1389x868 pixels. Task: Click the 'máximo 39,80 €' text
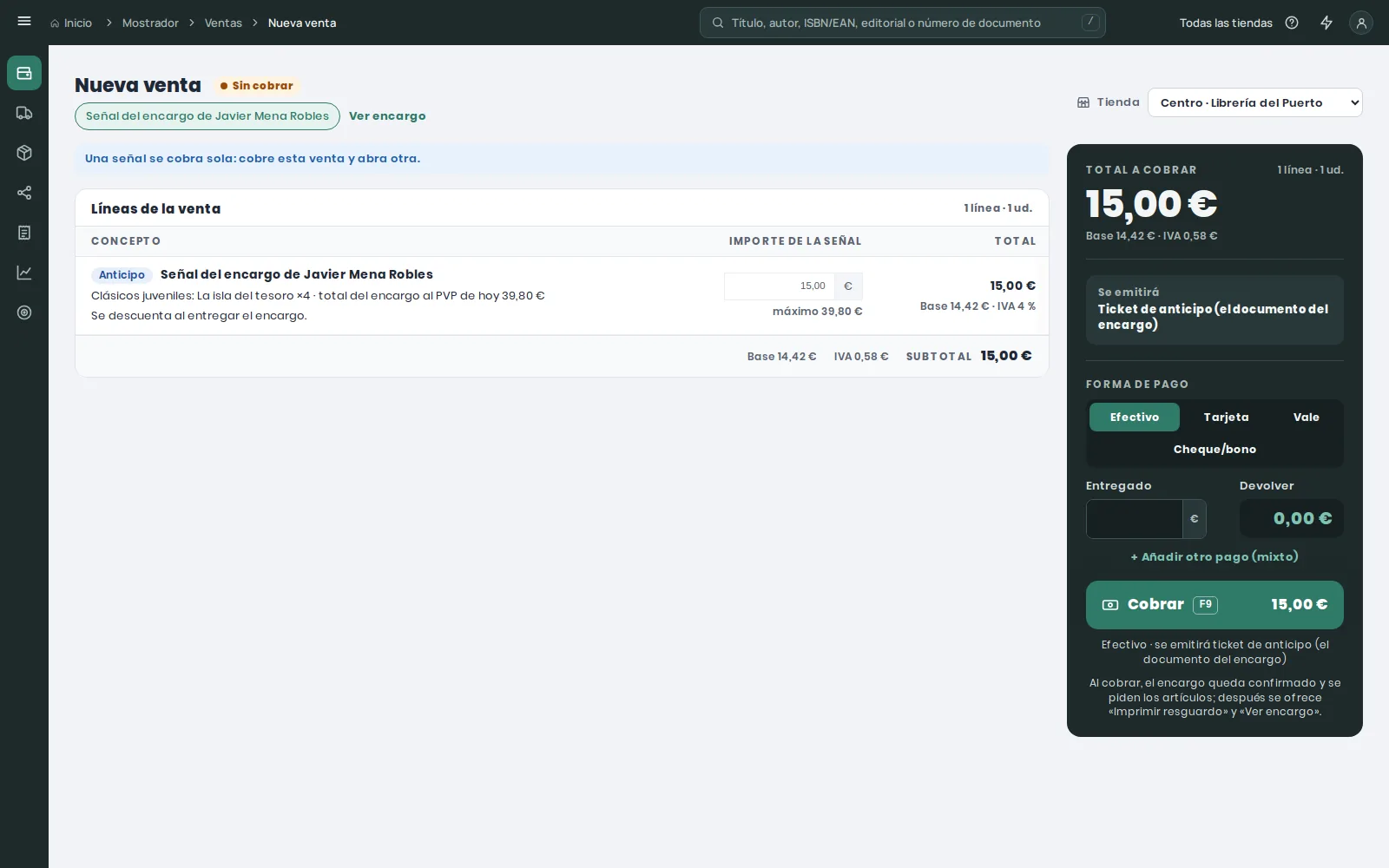tap(818, 312)
